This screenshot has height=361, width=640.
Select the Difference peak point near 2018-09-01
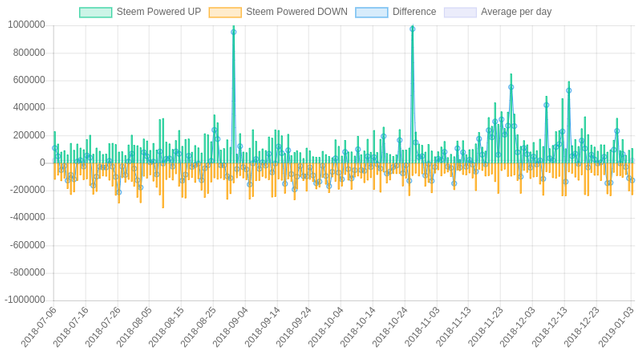tap(233, 32)
